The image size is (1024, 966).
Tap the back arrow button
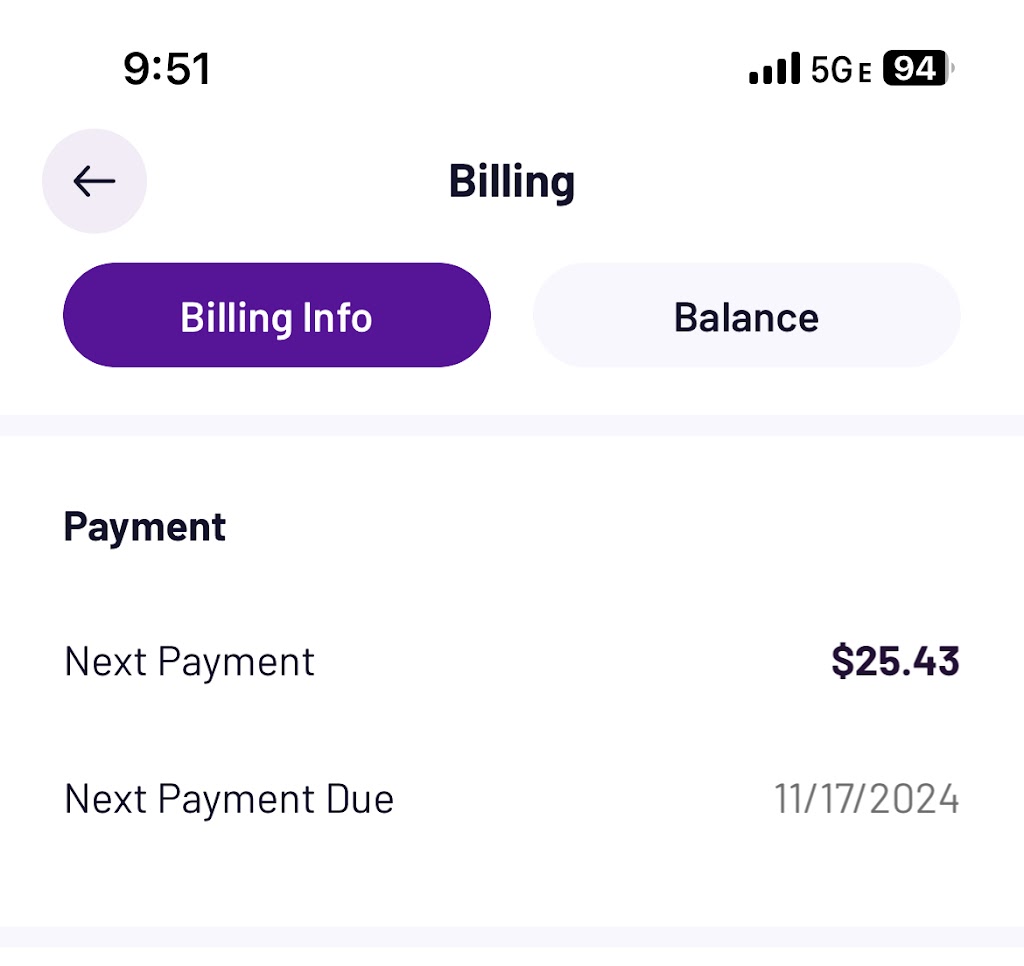point(94,181)
